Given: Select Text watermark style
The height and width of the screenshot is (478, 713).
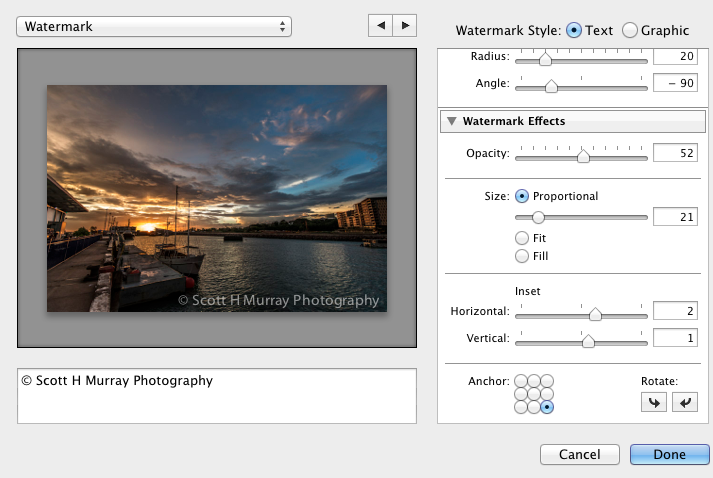Looking at the screenshot, I should [x=574, y=30].
